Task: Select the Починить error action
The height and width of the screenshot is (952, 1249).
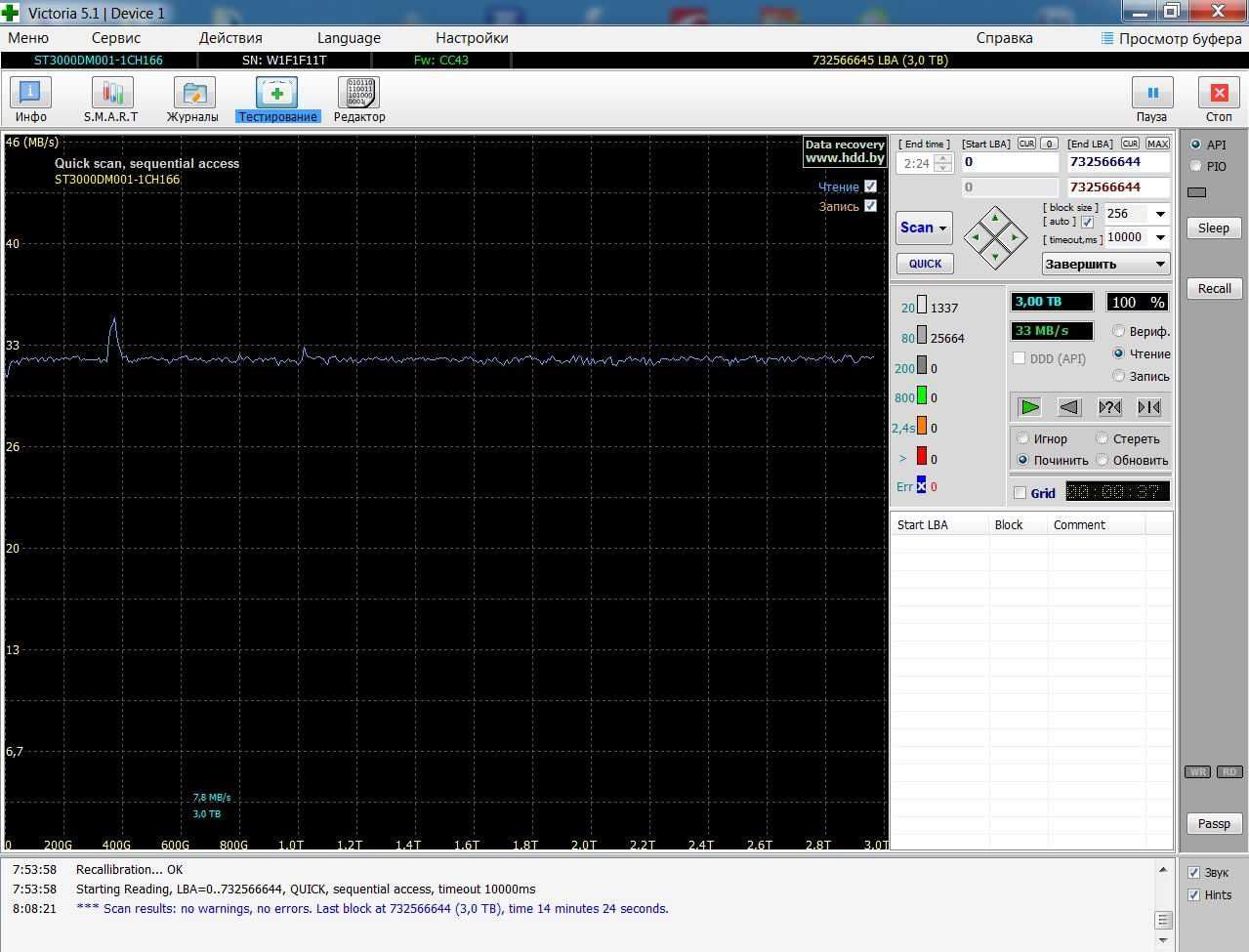Action: (1023, 460)
